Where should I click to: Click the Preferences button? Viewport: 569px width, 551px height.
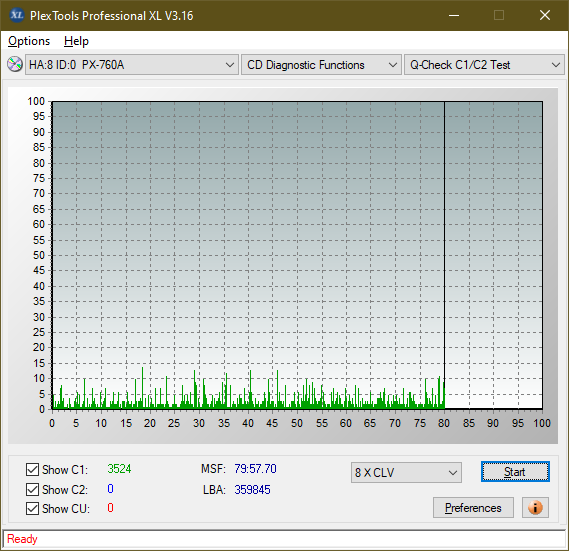point(473,507)
